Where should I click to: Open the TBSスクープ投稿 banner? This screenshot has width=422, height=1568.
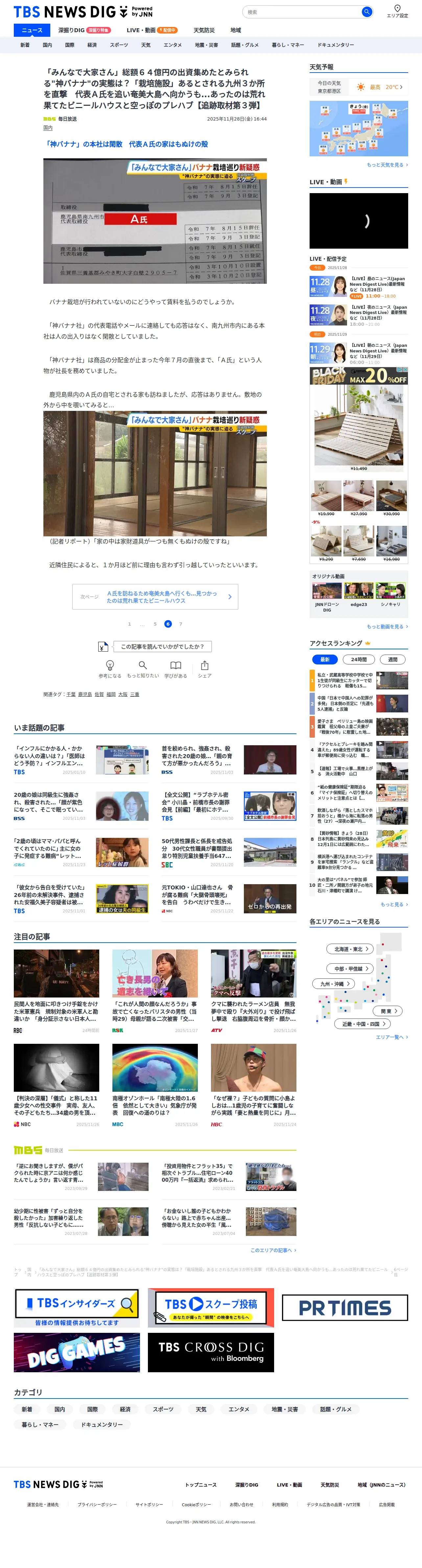click(x=211, y=1308)
